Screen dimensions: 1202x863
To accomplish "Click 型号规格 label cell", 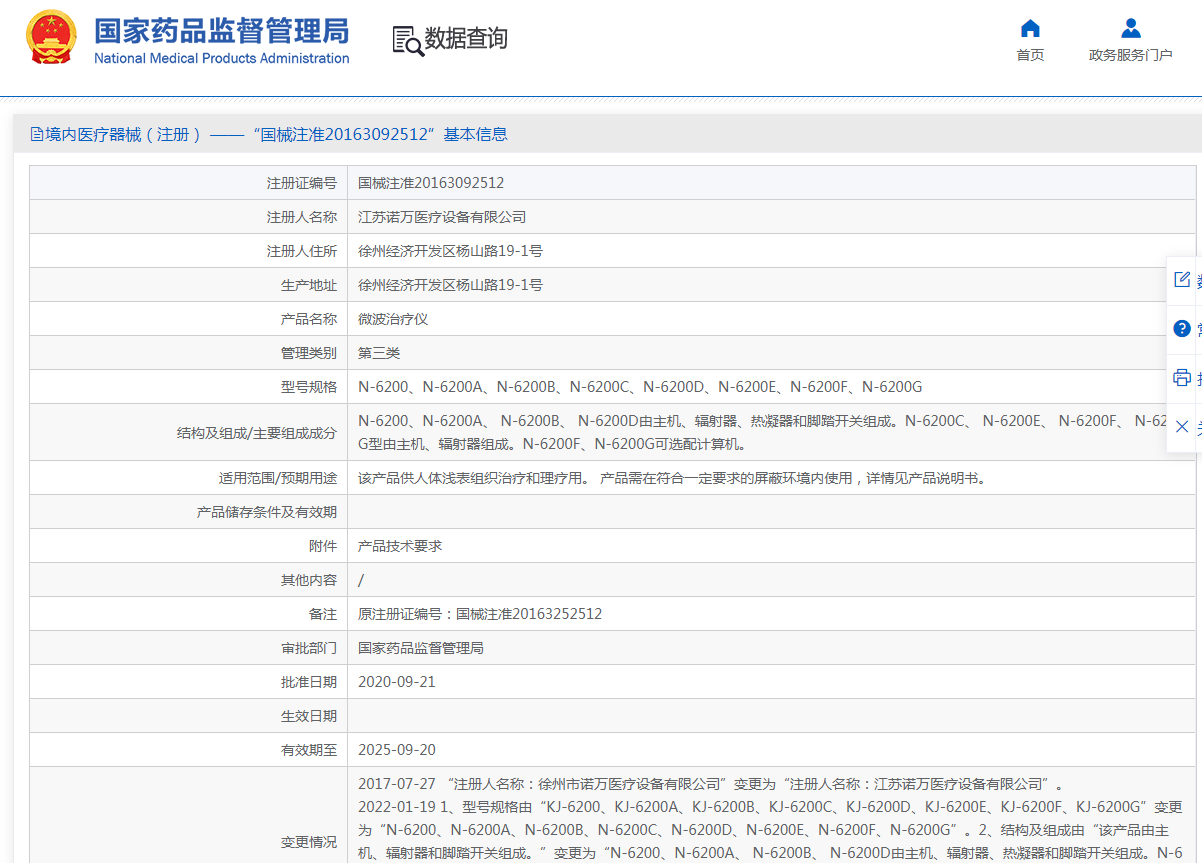I will [188, 387].
